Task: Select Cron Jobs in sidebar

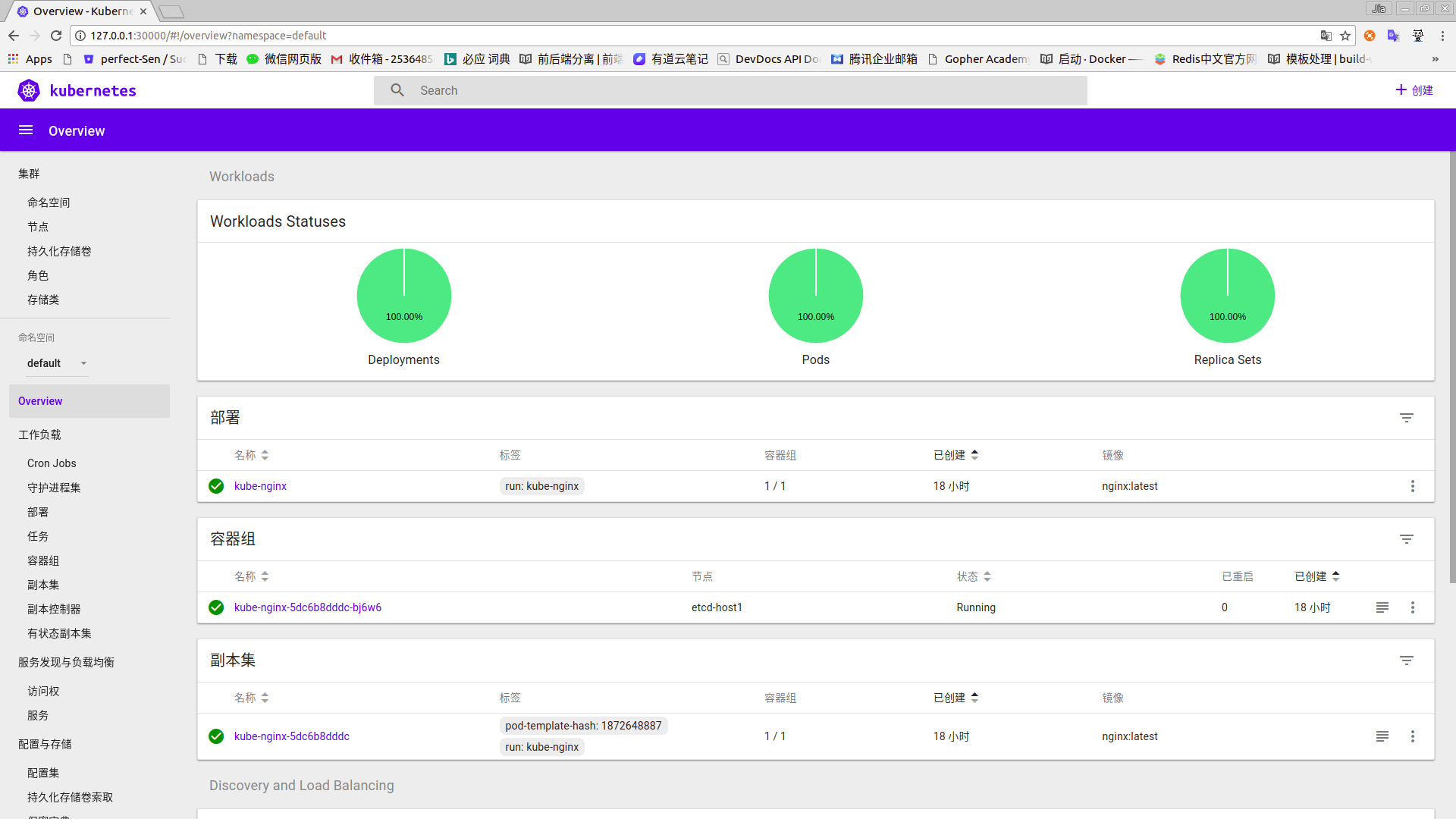Action: [x=52, y=463]
